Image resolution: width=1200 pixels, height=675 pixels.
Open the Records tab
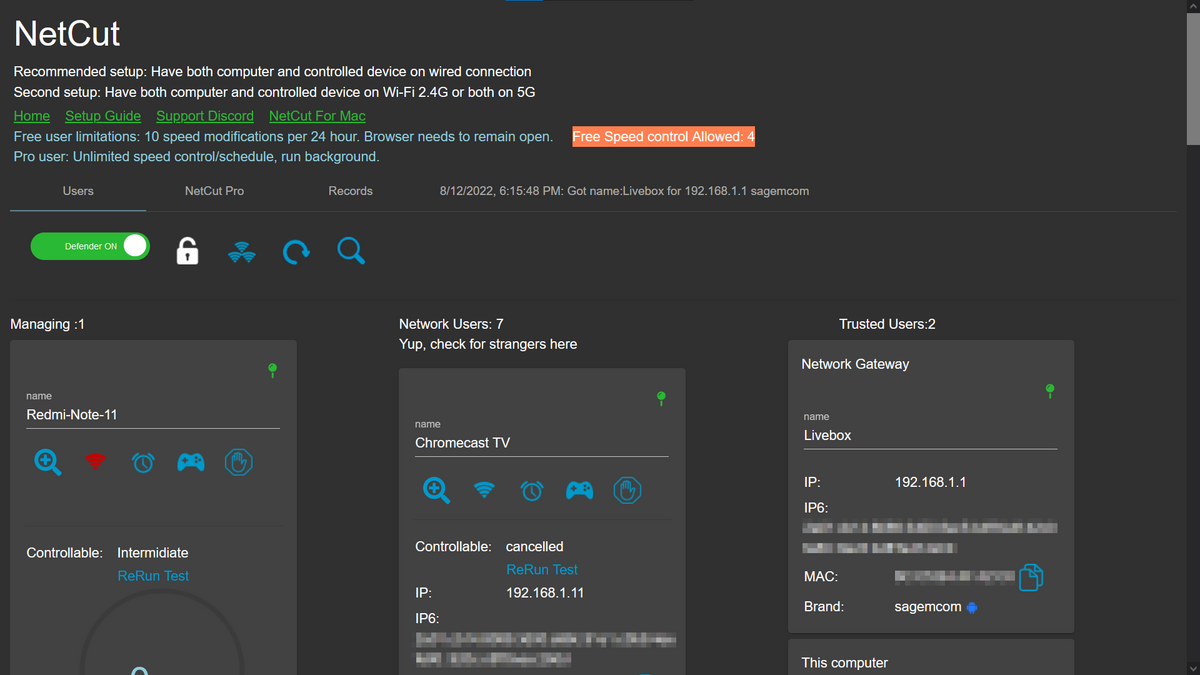tap(350, 191)
